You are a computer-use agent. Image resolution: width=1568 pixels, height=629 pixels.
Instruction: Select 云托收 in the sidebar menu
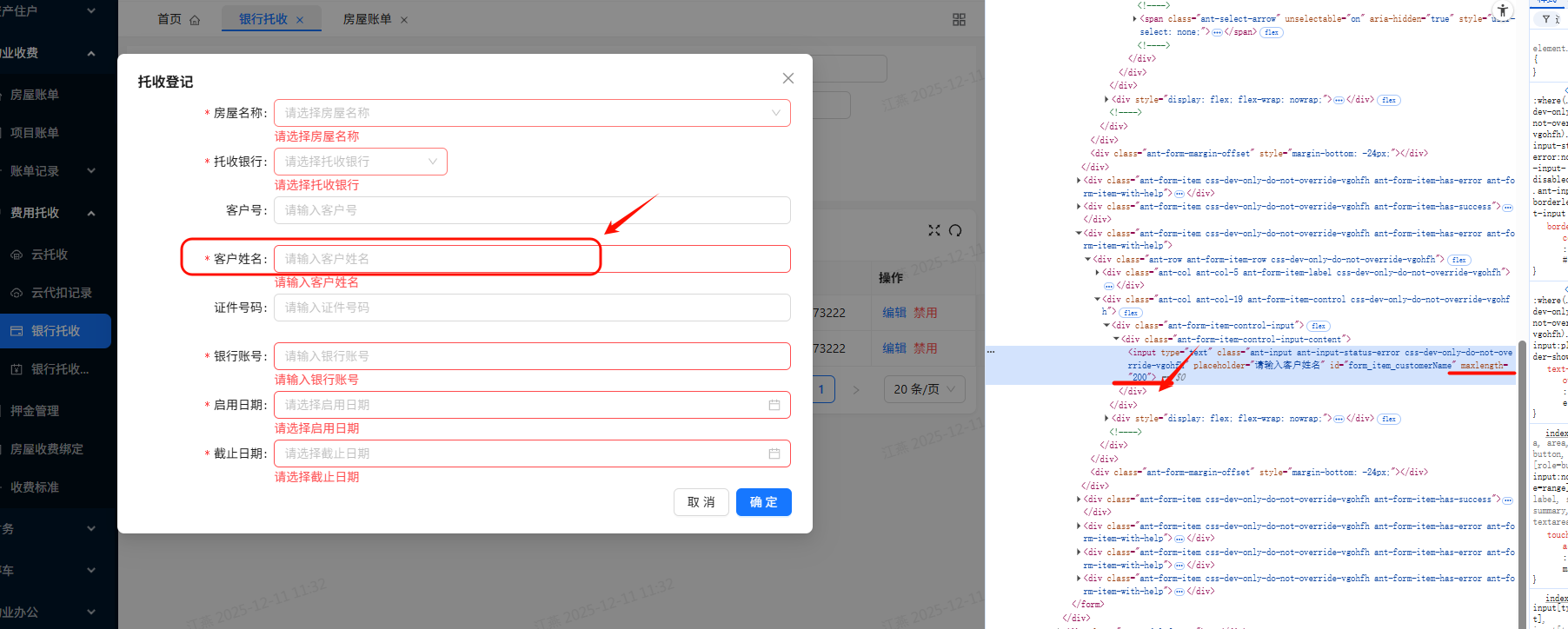[50, 255]
